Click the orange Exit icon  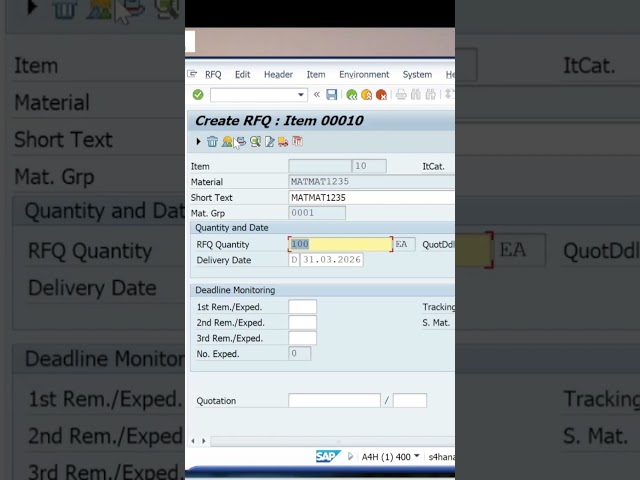(367, 95)
